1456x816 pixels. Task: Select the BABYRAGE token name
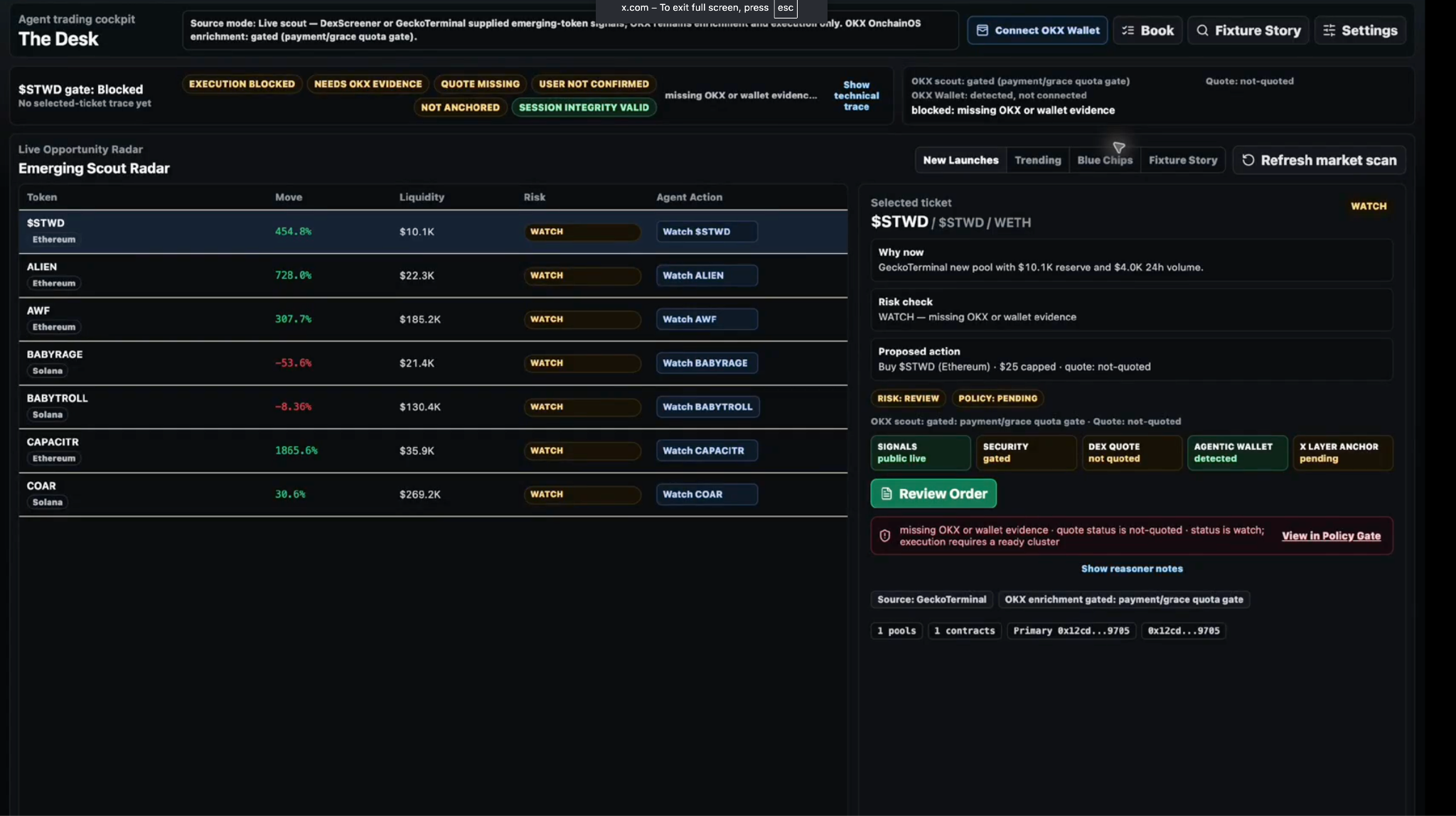(55, 354)
